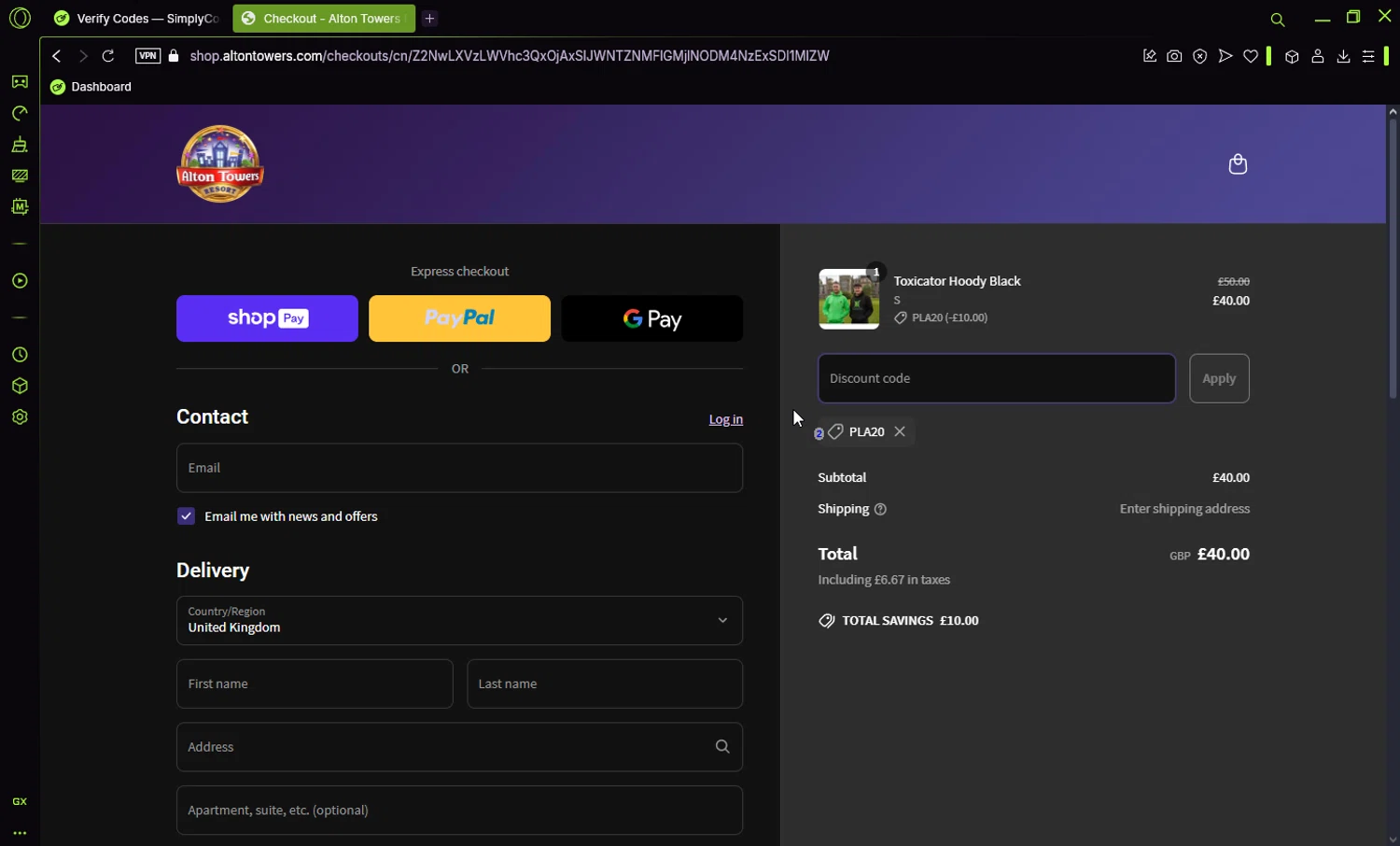
Task: Remove the PLA20 discount code
Action: pos(900,431)
